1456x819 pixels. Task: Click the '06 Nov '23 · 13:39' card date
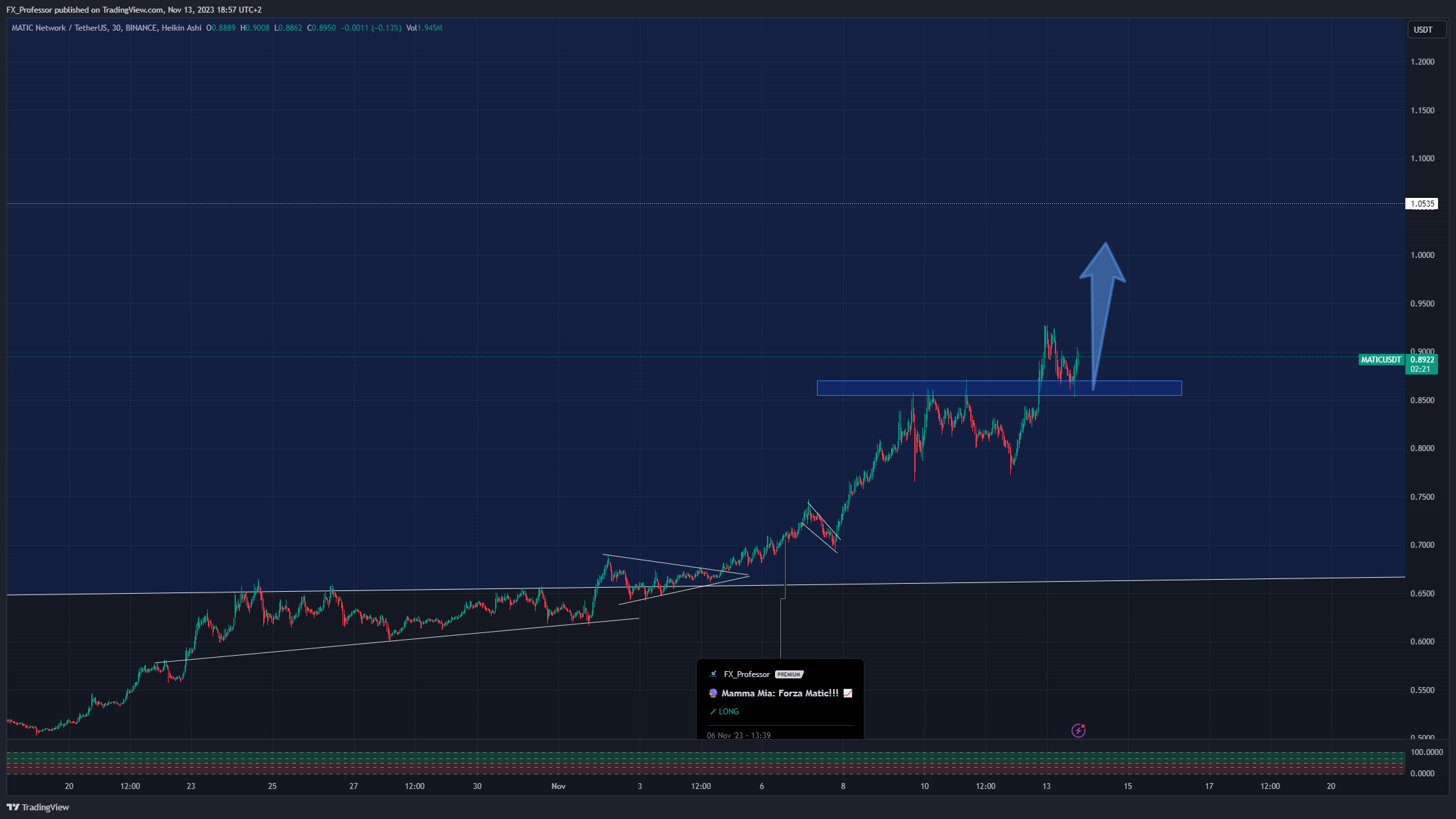pyautogui.click(x=738, y=735)
